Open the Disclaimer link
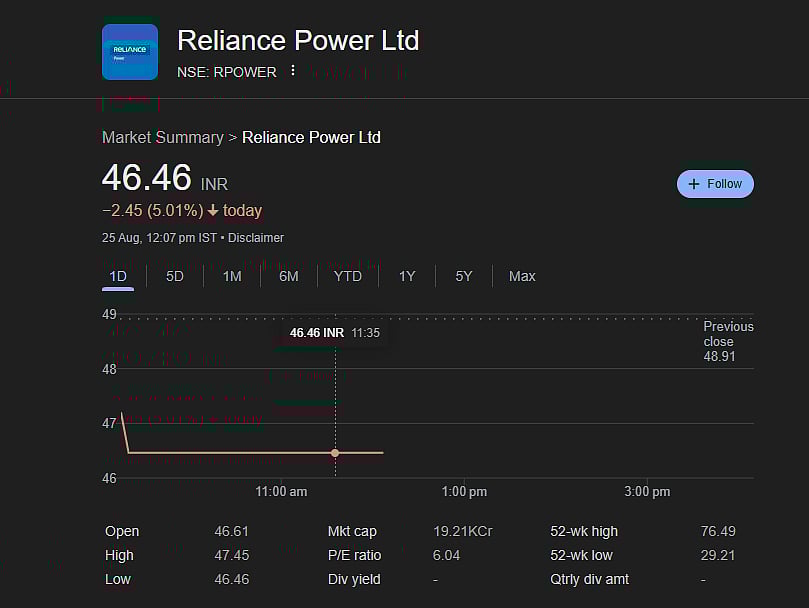Image resolution: width=809 pixels, height=608 pixels. tap(256, 238)
